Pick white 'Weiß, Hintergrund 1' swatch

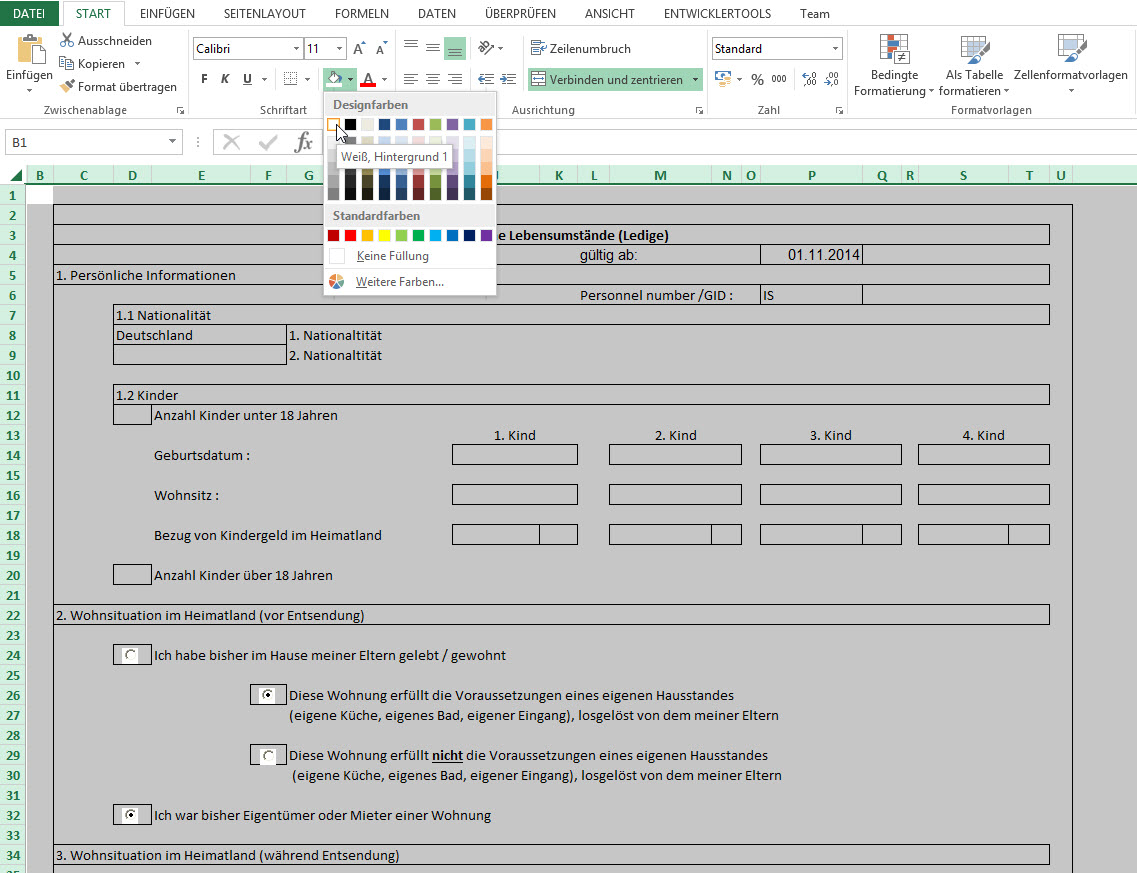point(333,125)
